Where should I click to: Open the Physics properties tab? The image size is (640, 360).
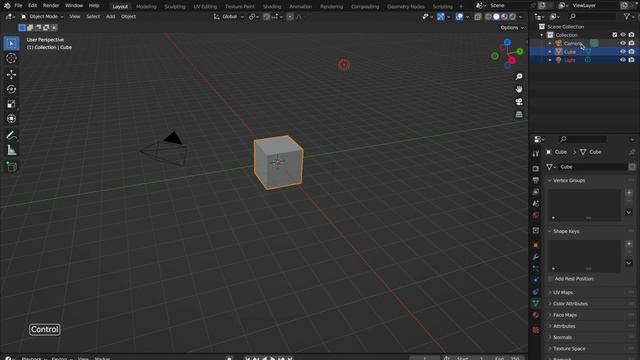[536, 280]
